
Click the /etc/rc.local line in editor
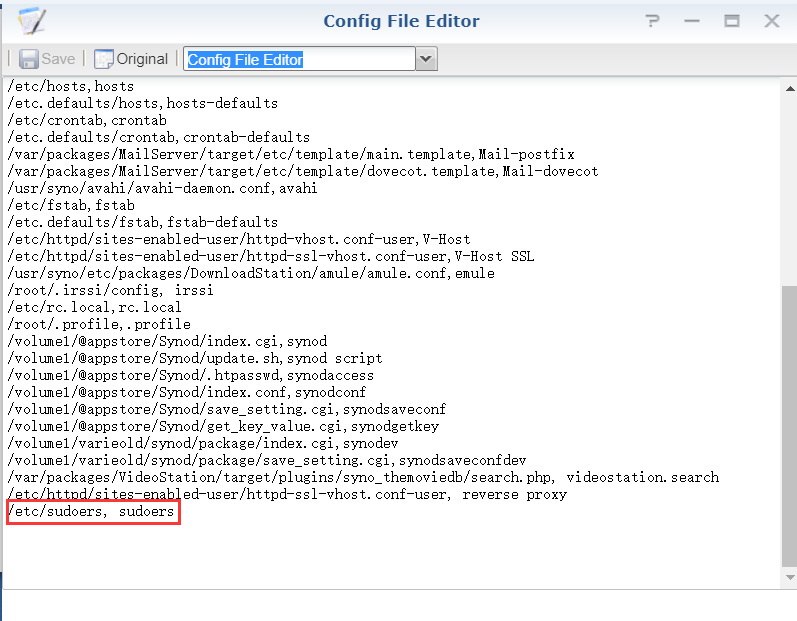(x=95, y=307)
